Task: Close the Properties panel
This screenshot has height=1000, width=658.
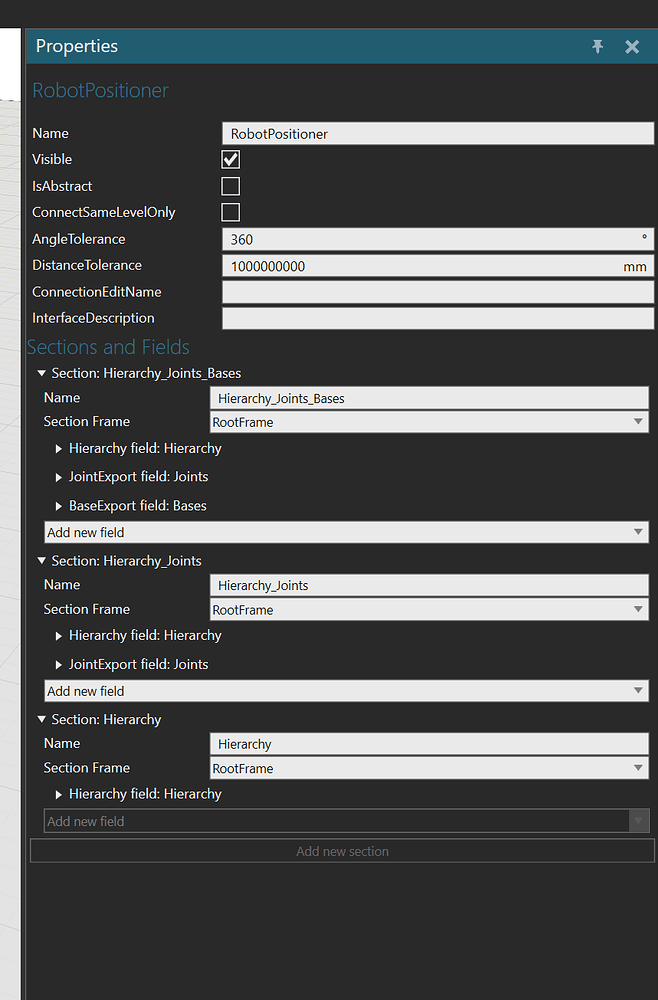Action: point(632,46)
